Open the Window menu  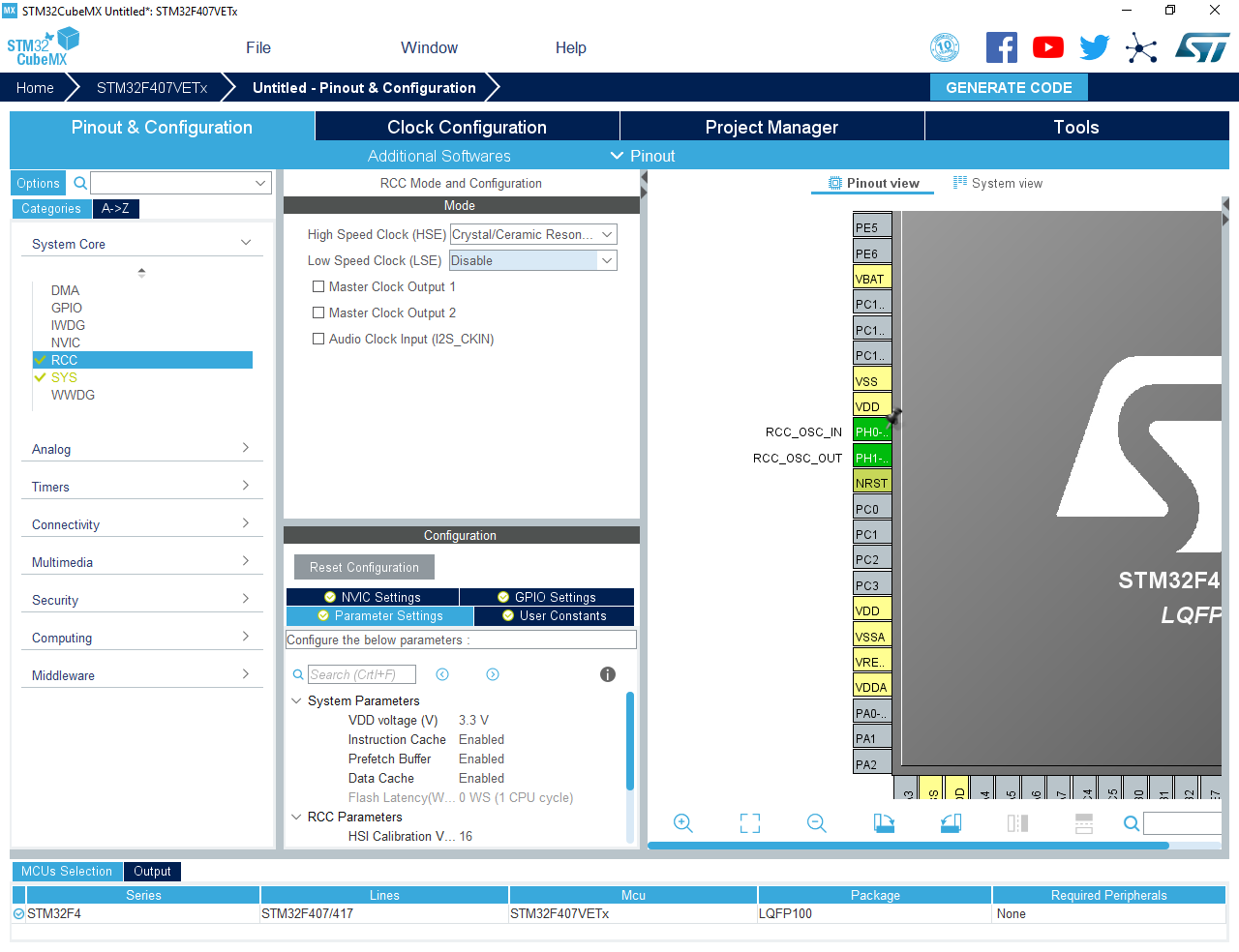click(429, 47)
